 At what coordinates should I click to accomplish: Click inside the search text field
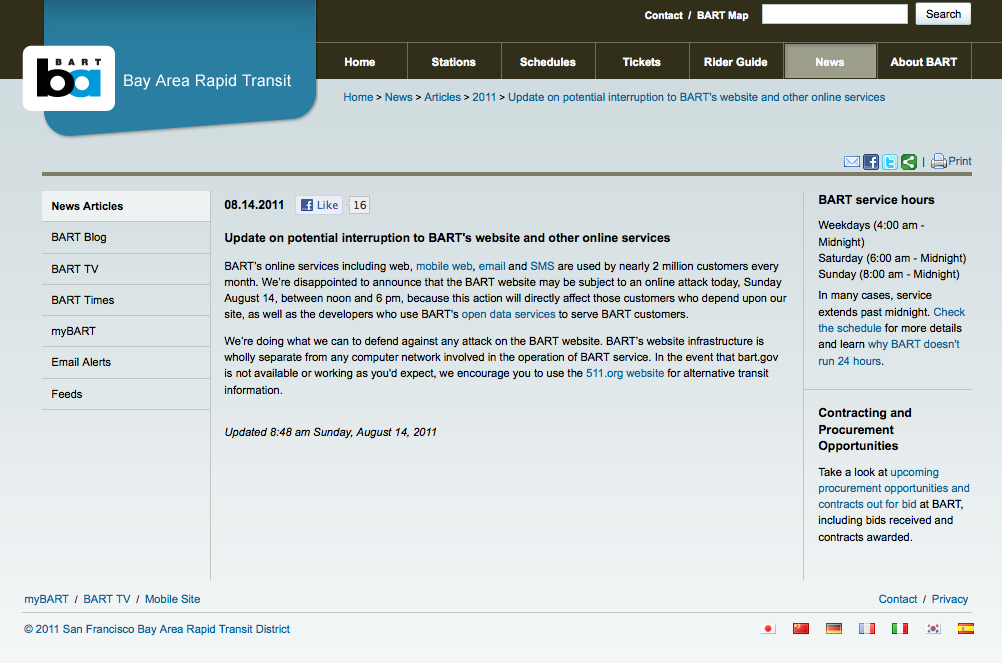pos(836,14)
